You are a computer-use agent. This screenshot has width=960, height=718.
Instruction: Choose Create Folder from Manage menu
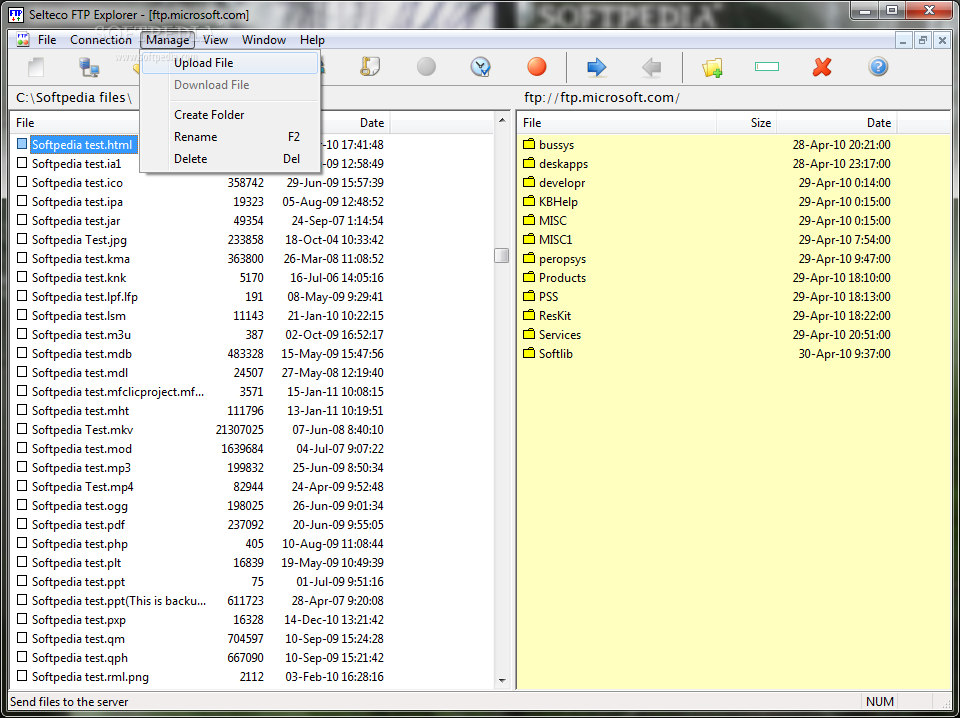(x=230, y=114)
